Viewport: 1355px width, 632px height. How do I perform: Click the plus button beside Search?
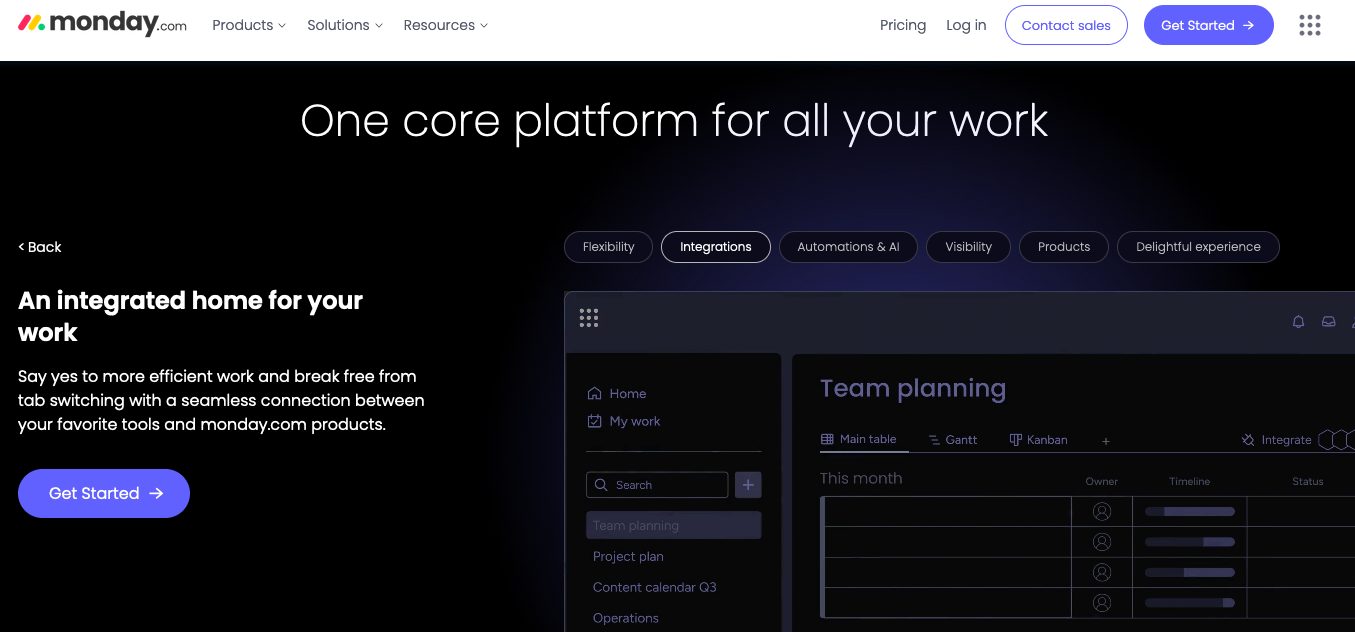tap(748, 485)
